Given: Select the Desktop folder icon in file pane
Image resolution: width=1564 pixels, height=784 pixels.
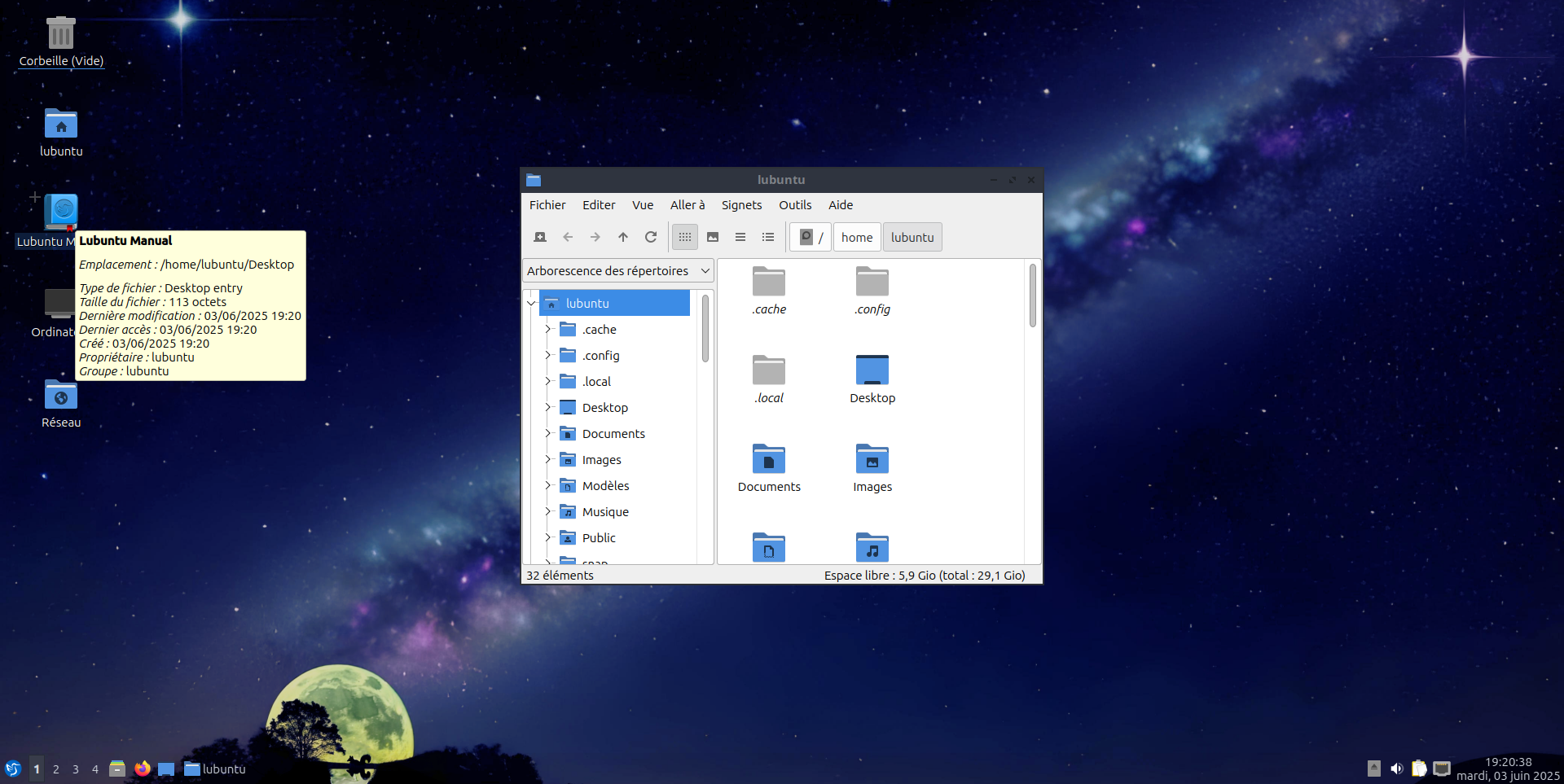Looking at the screenshot, I should click(x=872, y=370).
